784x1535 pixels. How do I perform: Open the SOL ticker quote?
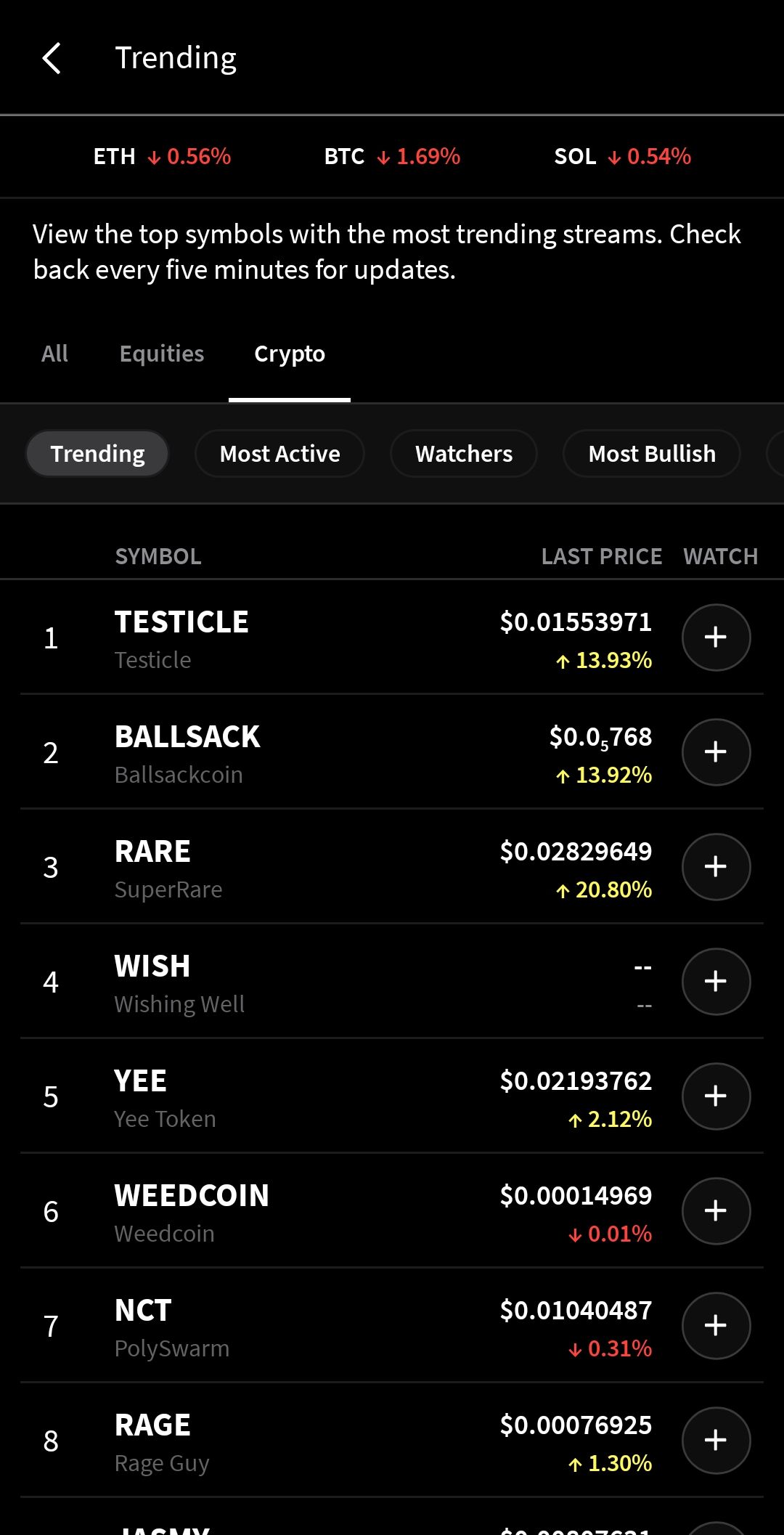click(x=622, y=156)
